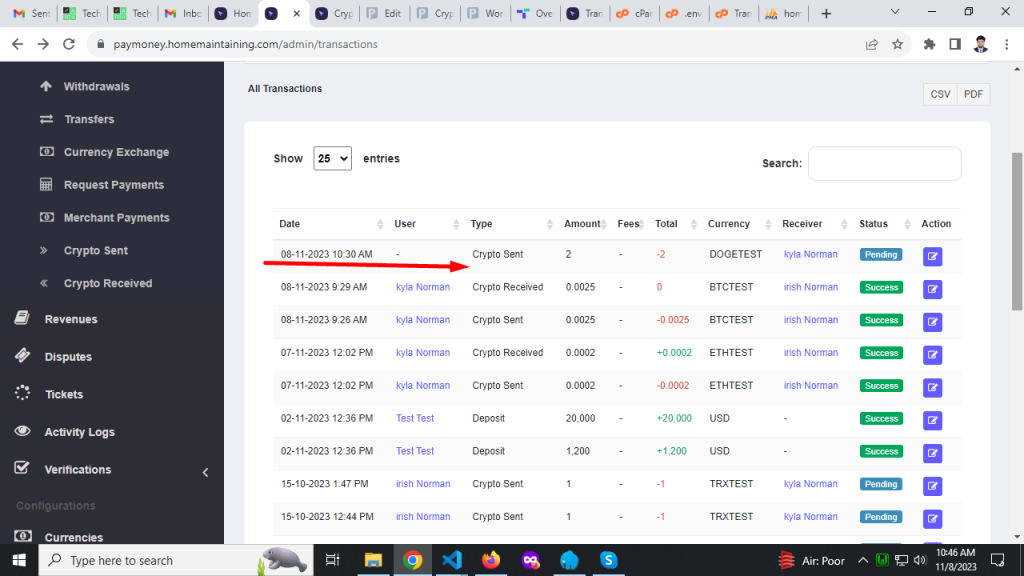Viewport: 1024px width, 576px height.
Task: Open the Show entries dropdown
Action: point(332,158)
